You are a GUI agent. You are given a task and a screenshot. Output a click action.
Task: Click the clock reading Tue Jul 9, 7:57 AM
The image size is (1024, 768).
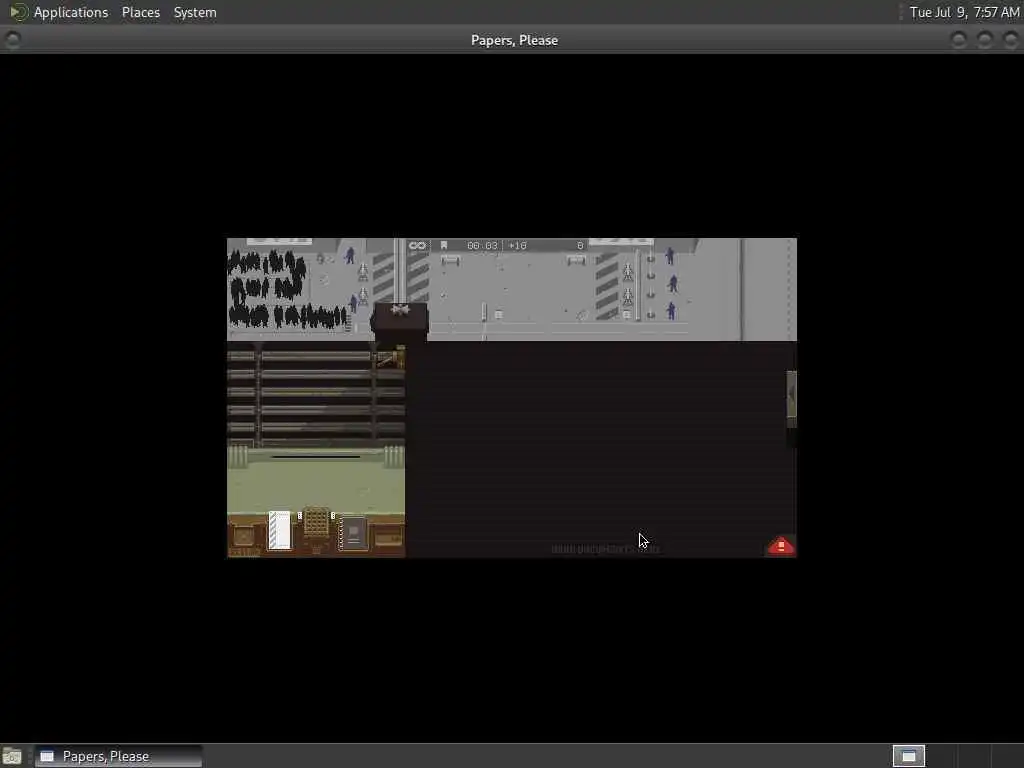click(x=965, y=12)
